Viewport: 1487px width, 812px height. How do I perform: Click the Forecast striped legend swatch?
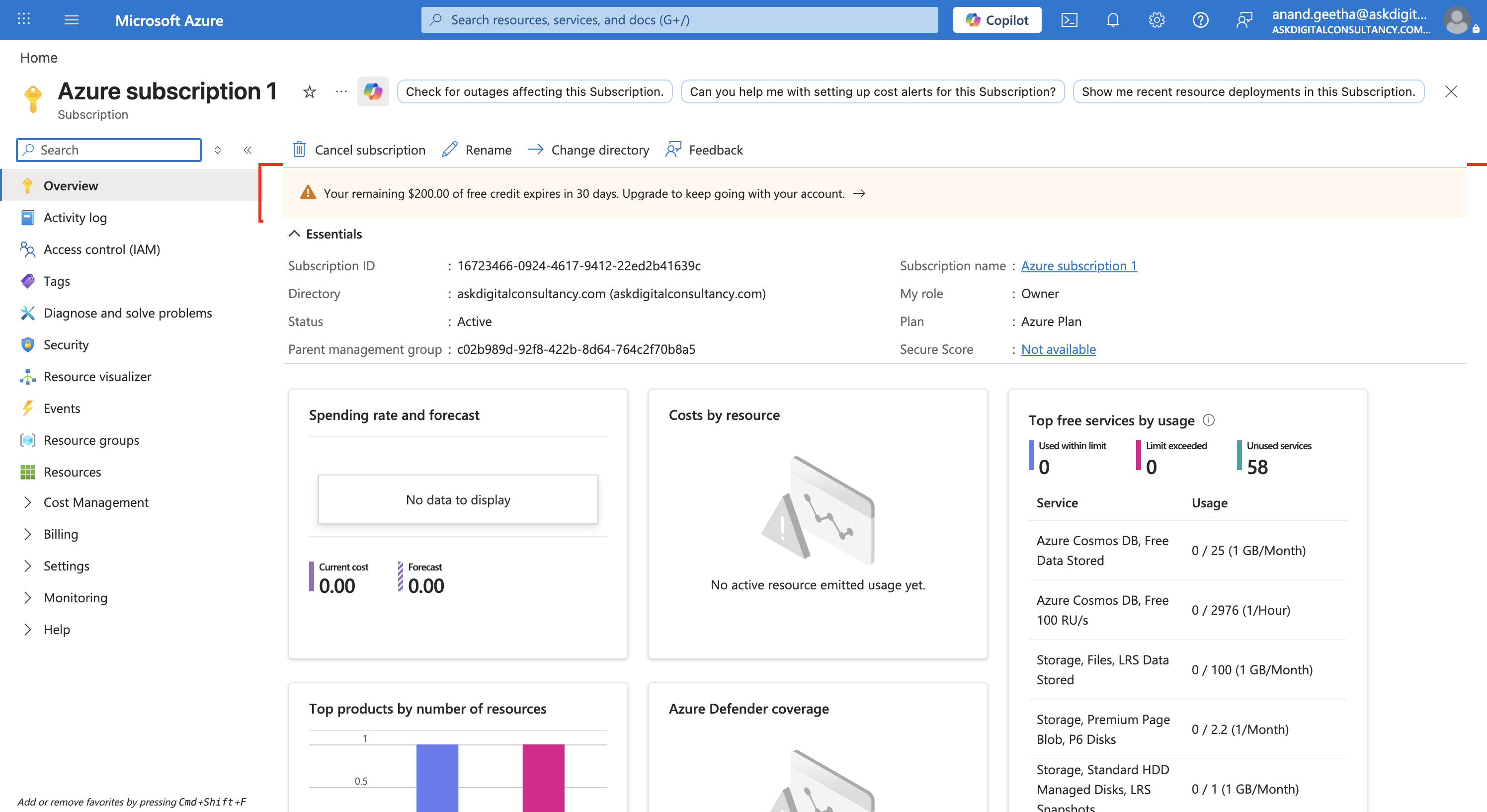pos(400,576)
